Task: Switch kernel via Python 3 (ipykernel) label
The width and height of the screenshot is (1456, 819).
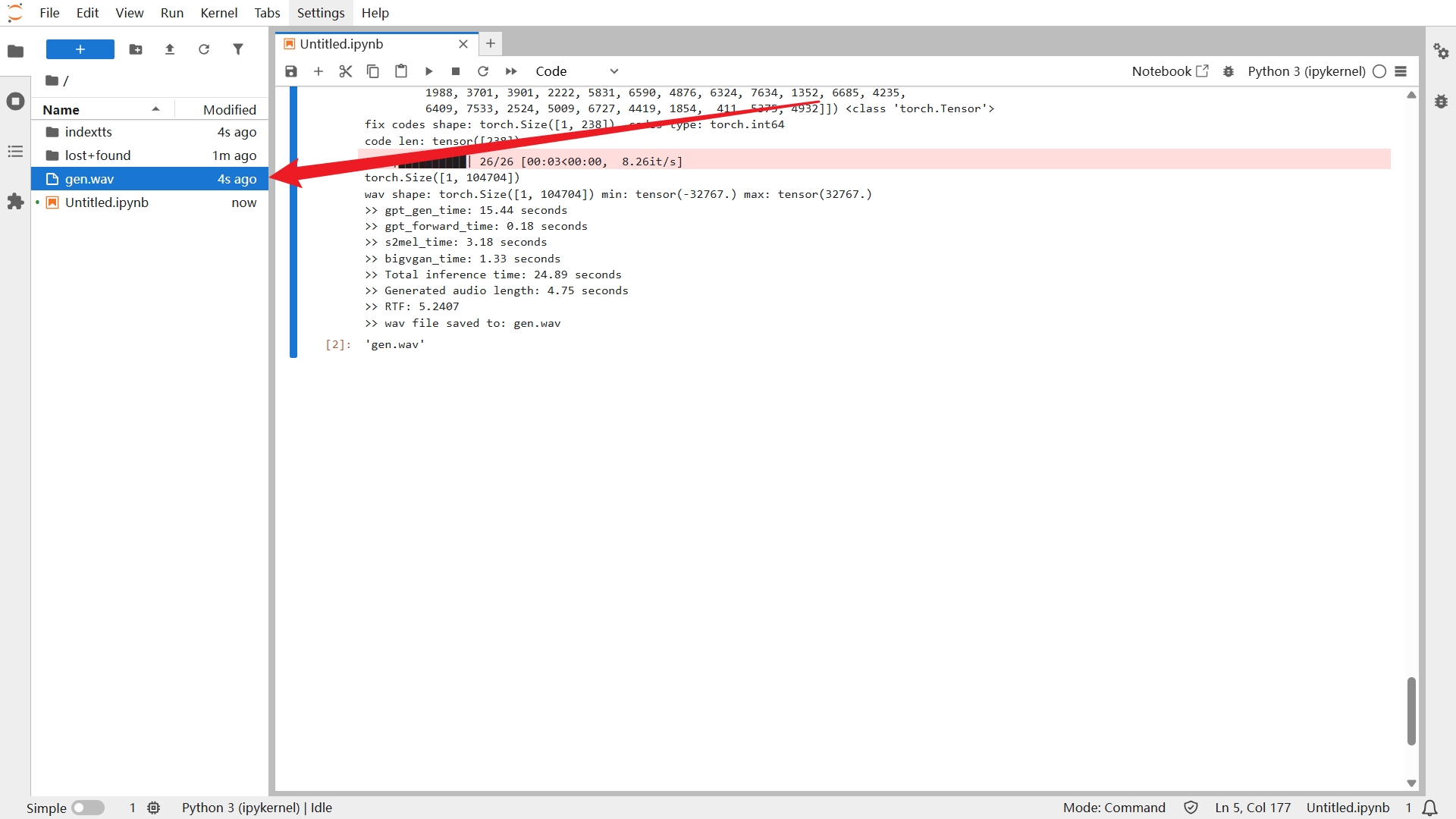Action: click(1307, 71)
